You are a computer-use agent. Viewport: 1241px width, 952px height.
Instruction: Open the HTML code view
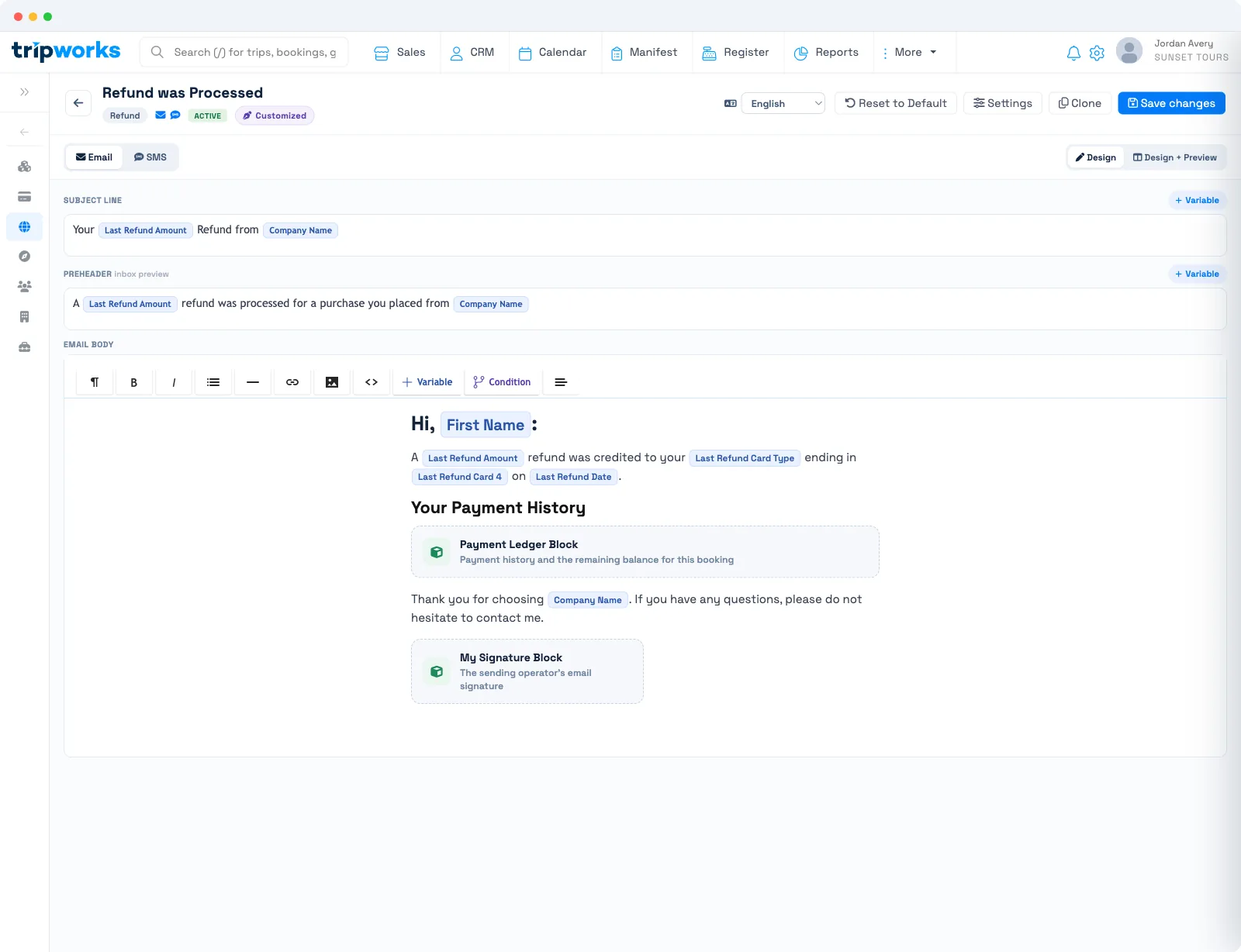coord(372,382)
